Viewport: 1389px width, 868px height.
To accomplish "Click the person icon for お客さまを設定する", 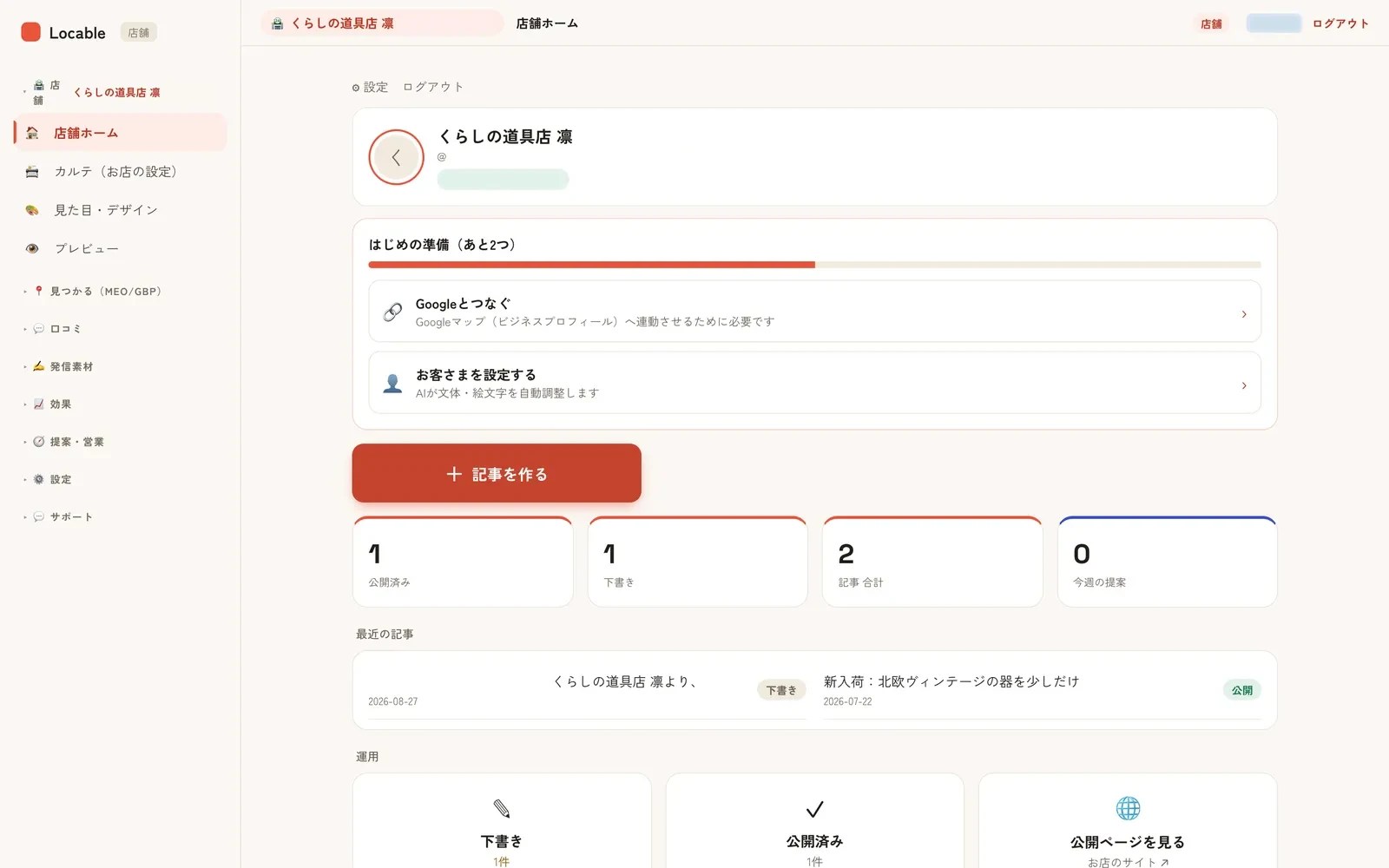I will [x=392, y=383].
